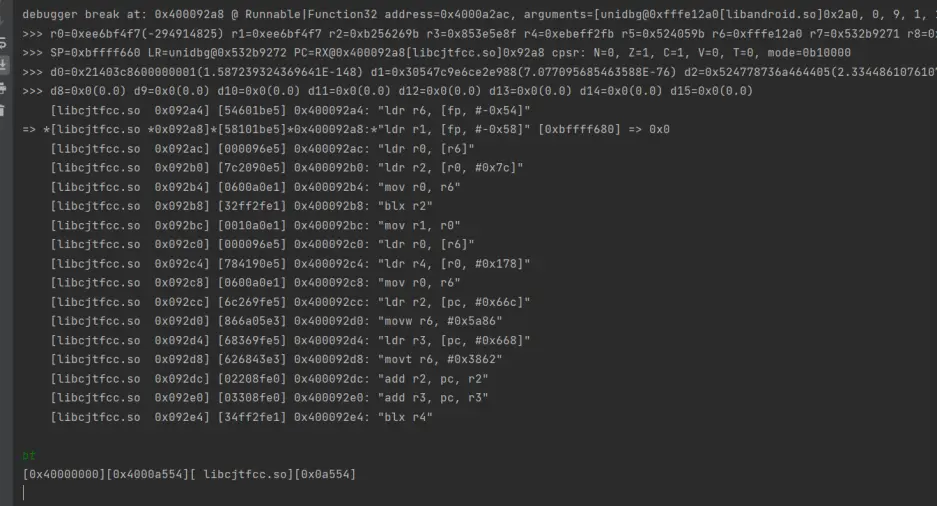Click the print console output icon
937x506 pixels.
(x=3, y=88)
